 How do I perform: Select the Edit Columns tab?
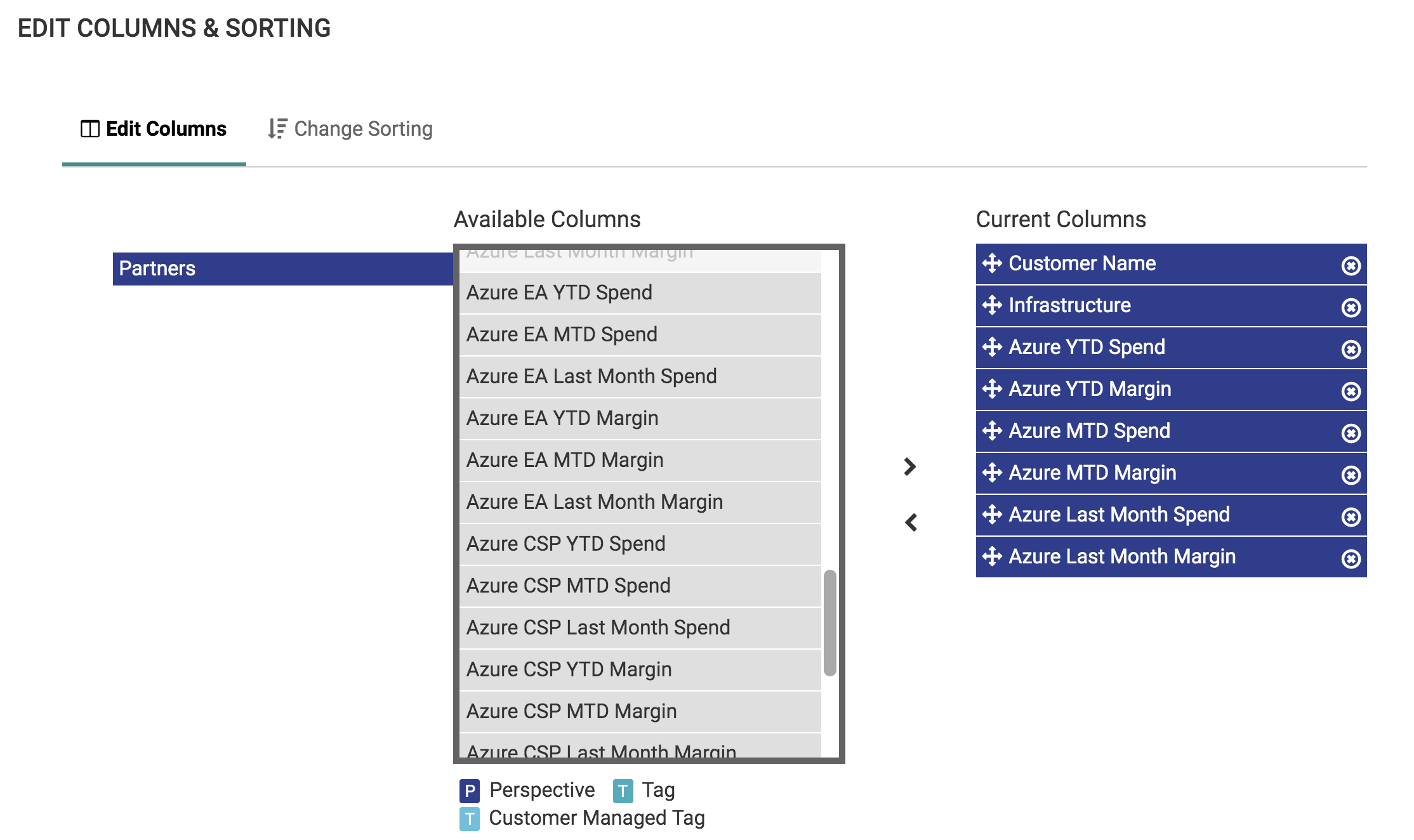[166, 128]
